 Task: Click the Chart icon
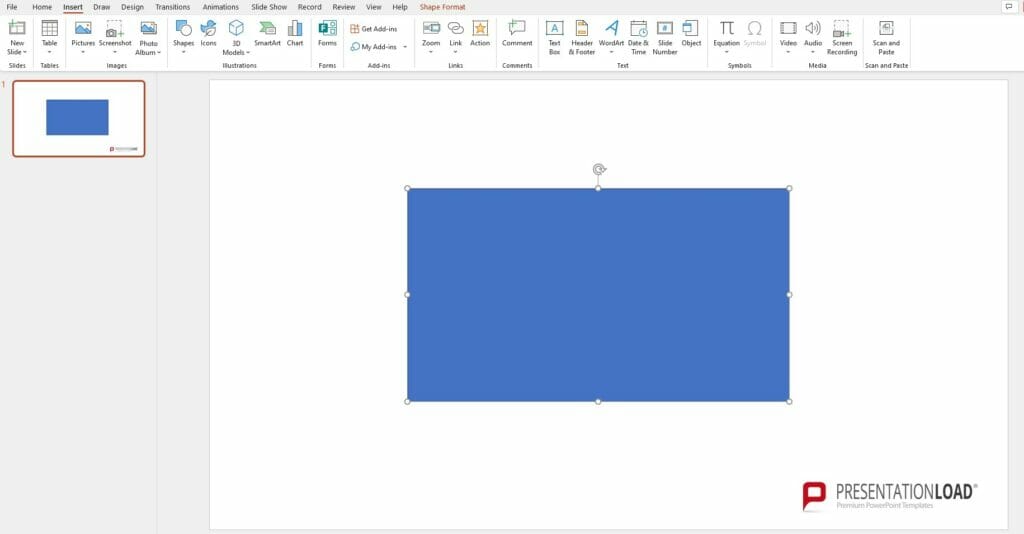coord(295,33)
